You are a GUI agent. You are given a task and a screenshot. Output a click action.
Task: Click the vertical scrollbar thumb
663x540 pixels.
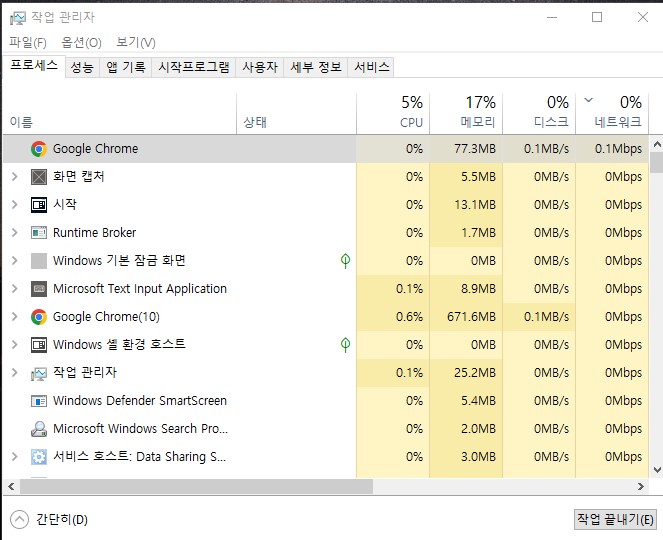pos(657,163)
